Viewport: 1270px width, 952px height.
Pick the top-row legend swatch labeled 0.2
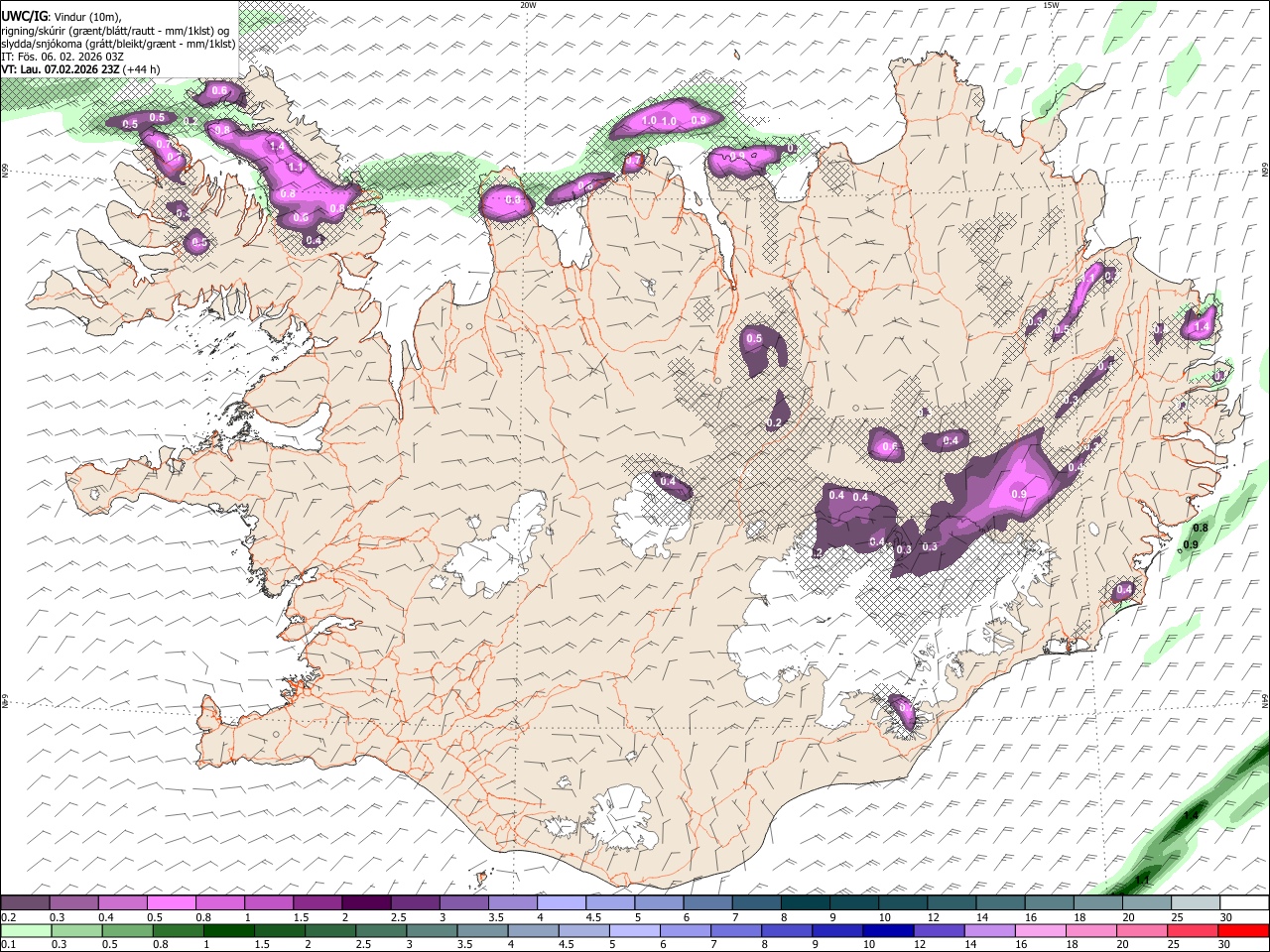pos(25,902)
